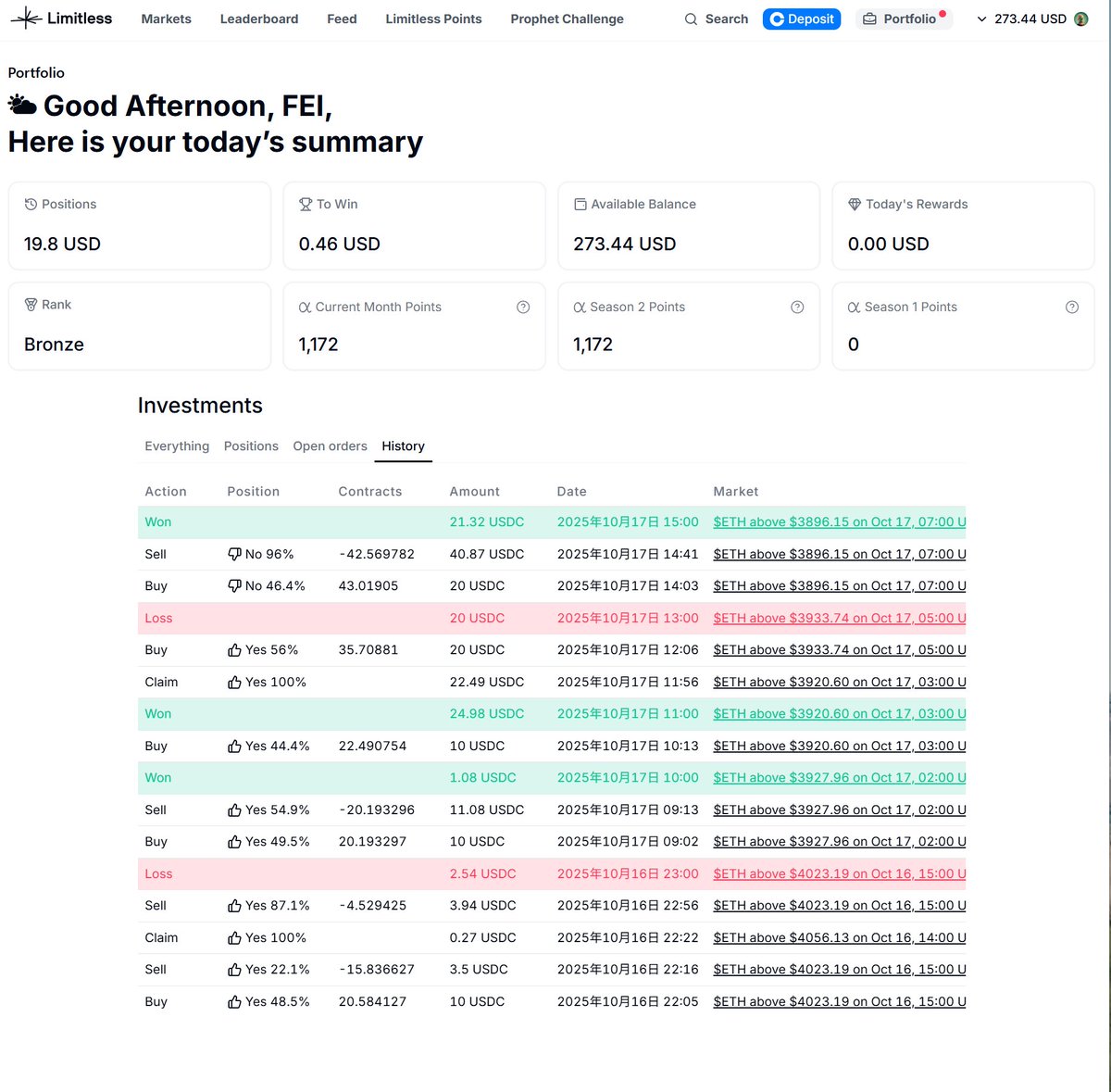
Task: Switch to the Open orders tab
Action: [x=330, y=446]
